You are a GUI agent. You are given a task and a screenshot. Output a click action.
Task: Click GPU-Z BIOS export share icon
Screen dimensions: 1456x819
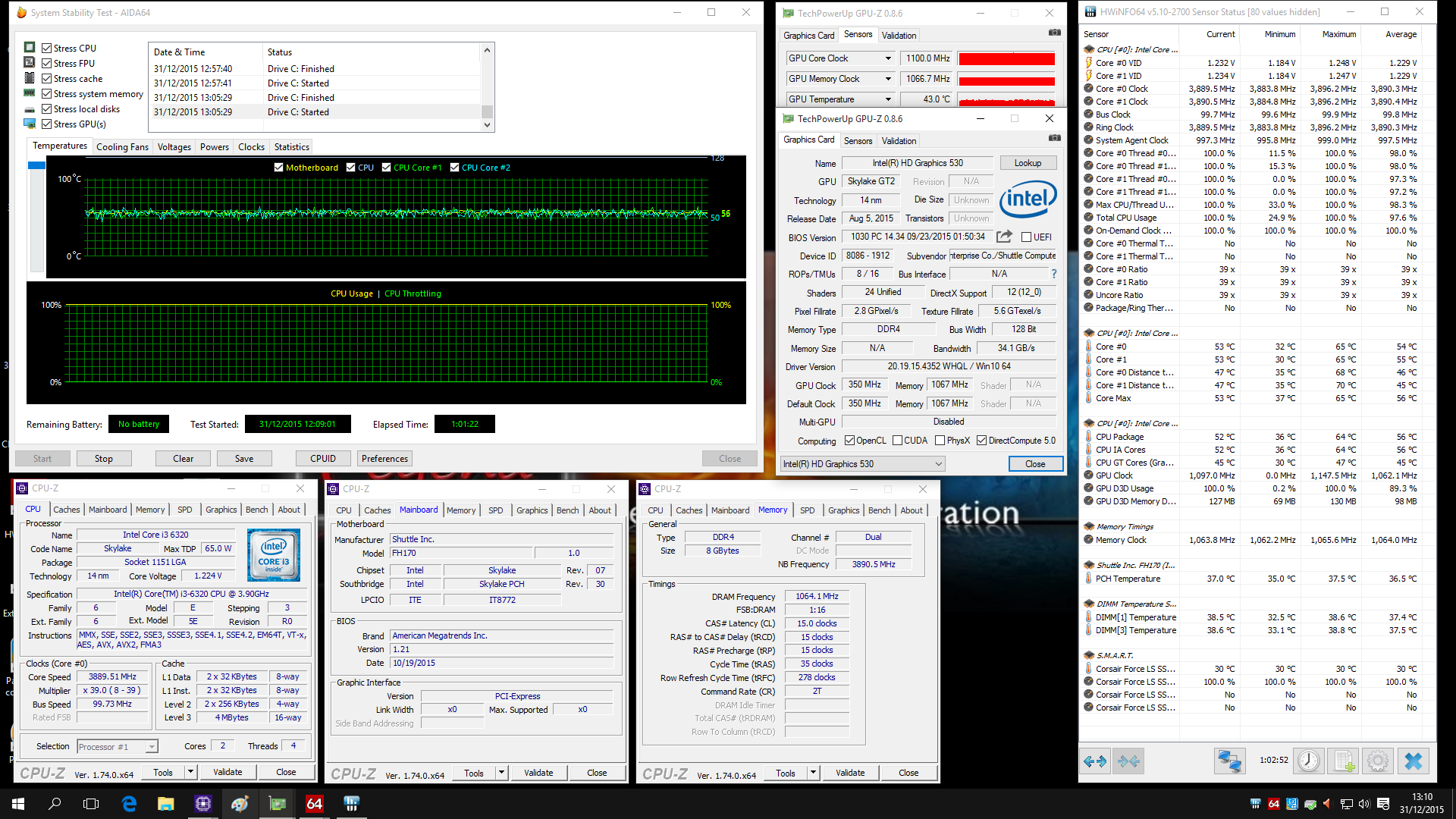coord(1004,237)
